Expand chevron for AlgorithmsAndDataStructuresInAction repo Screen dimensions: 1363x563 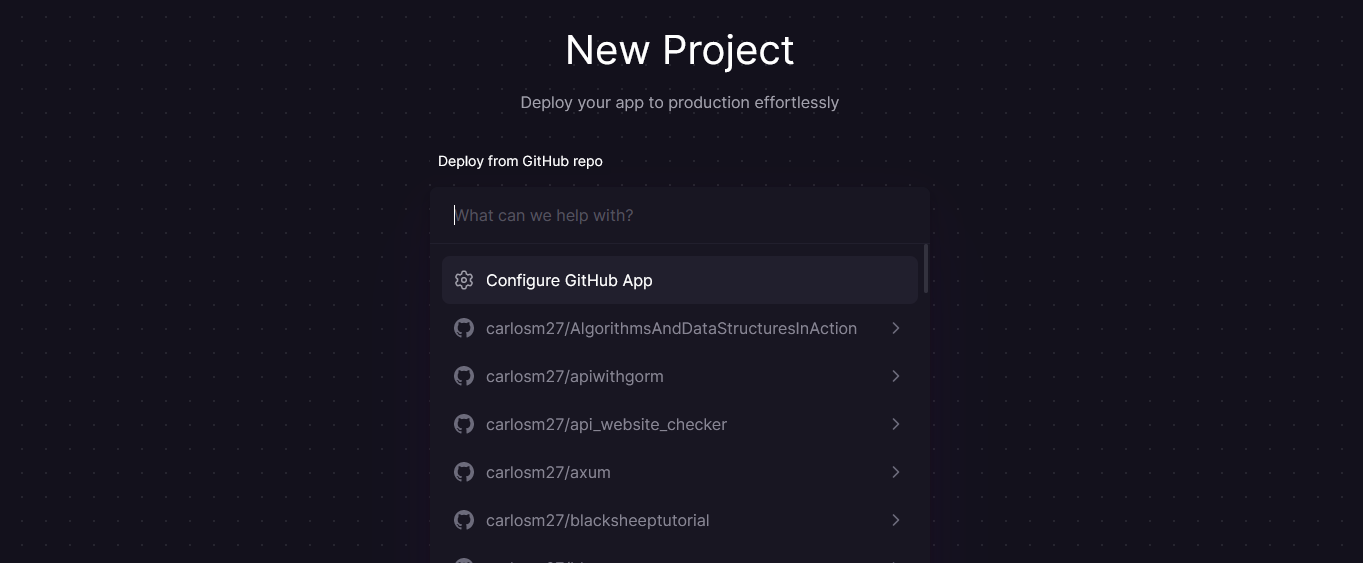coord(896,328)
